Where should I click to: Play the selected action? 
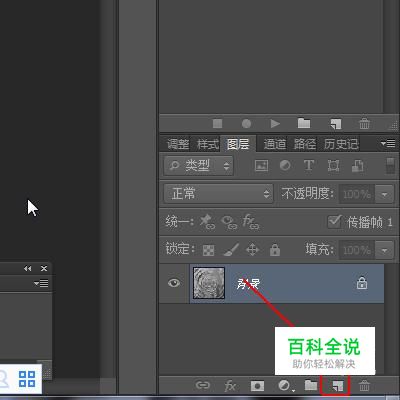pyautogui.click(x=275, y=124)
